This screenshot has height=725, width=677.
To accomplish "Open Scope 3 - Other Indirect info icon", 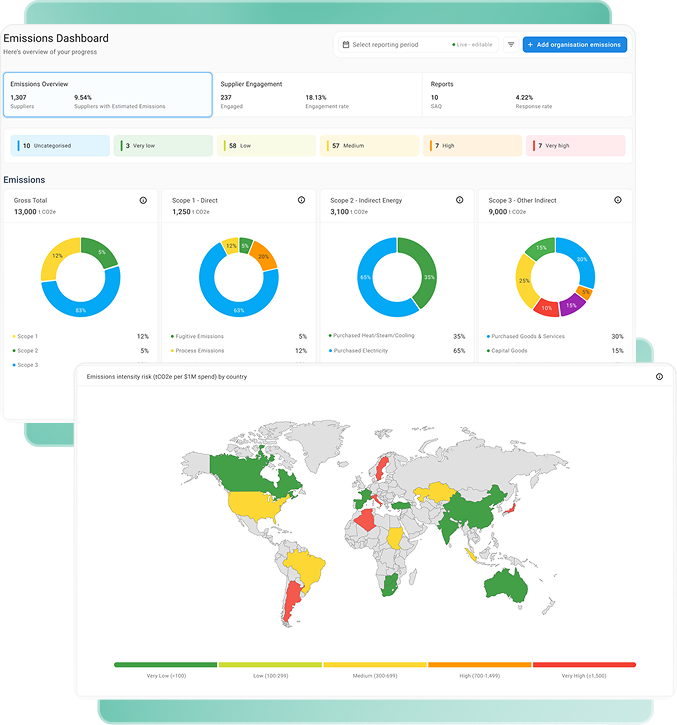I will (x=617, y=200).
